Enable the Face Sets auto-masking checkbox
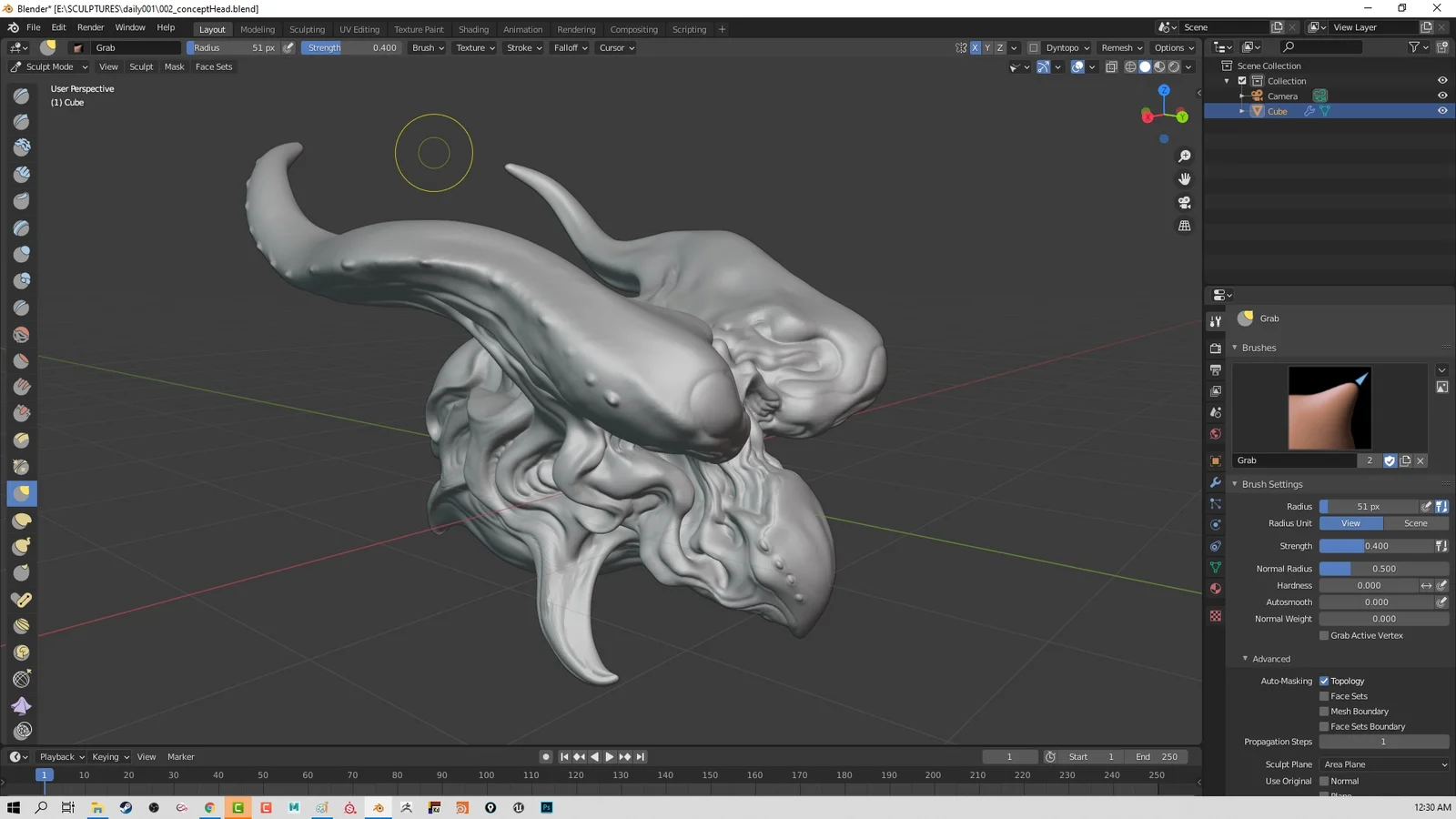 [1325, 695]
